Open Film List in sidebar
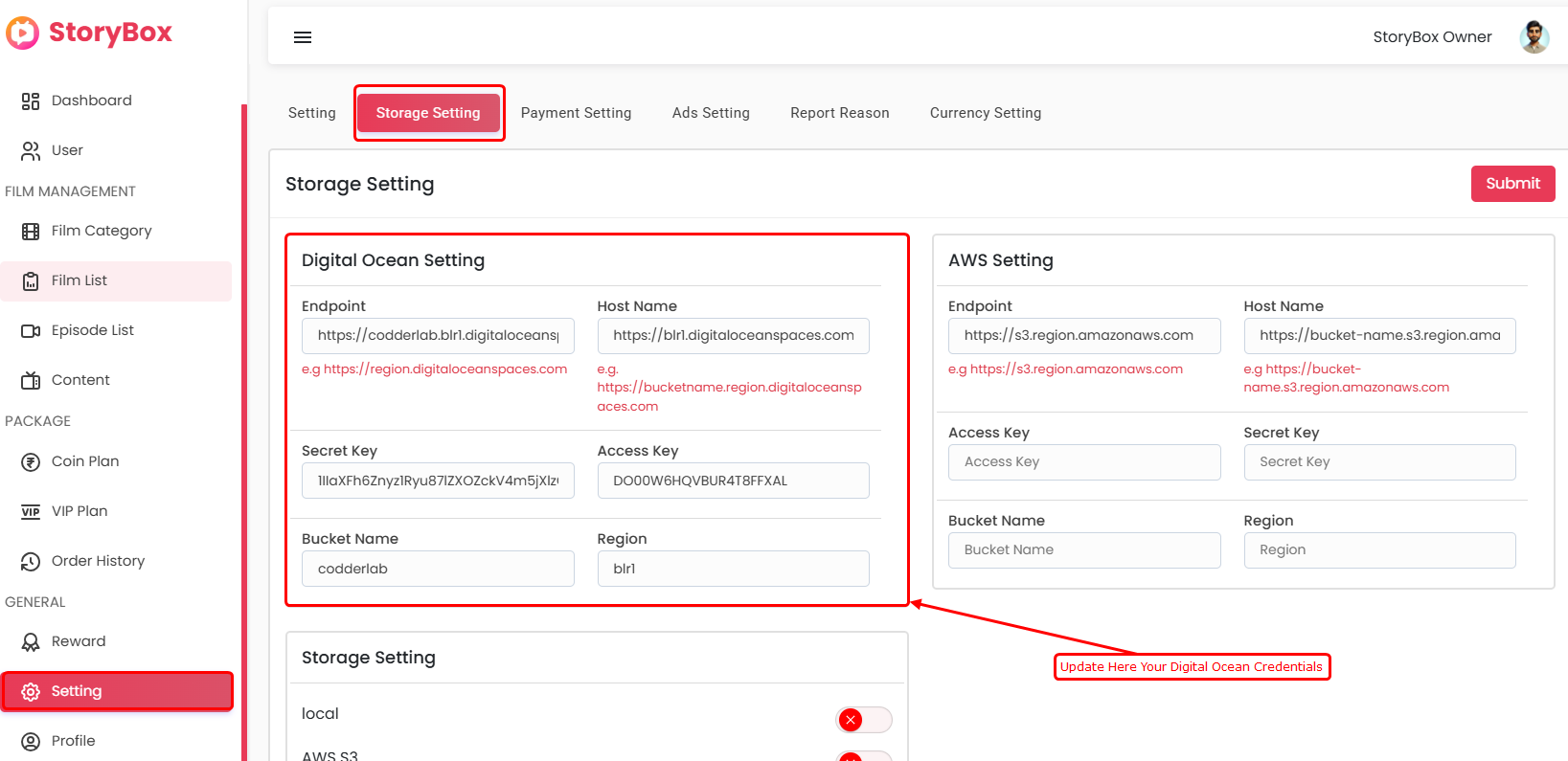This screenshot has height=761, width=1568. point(80,280)
